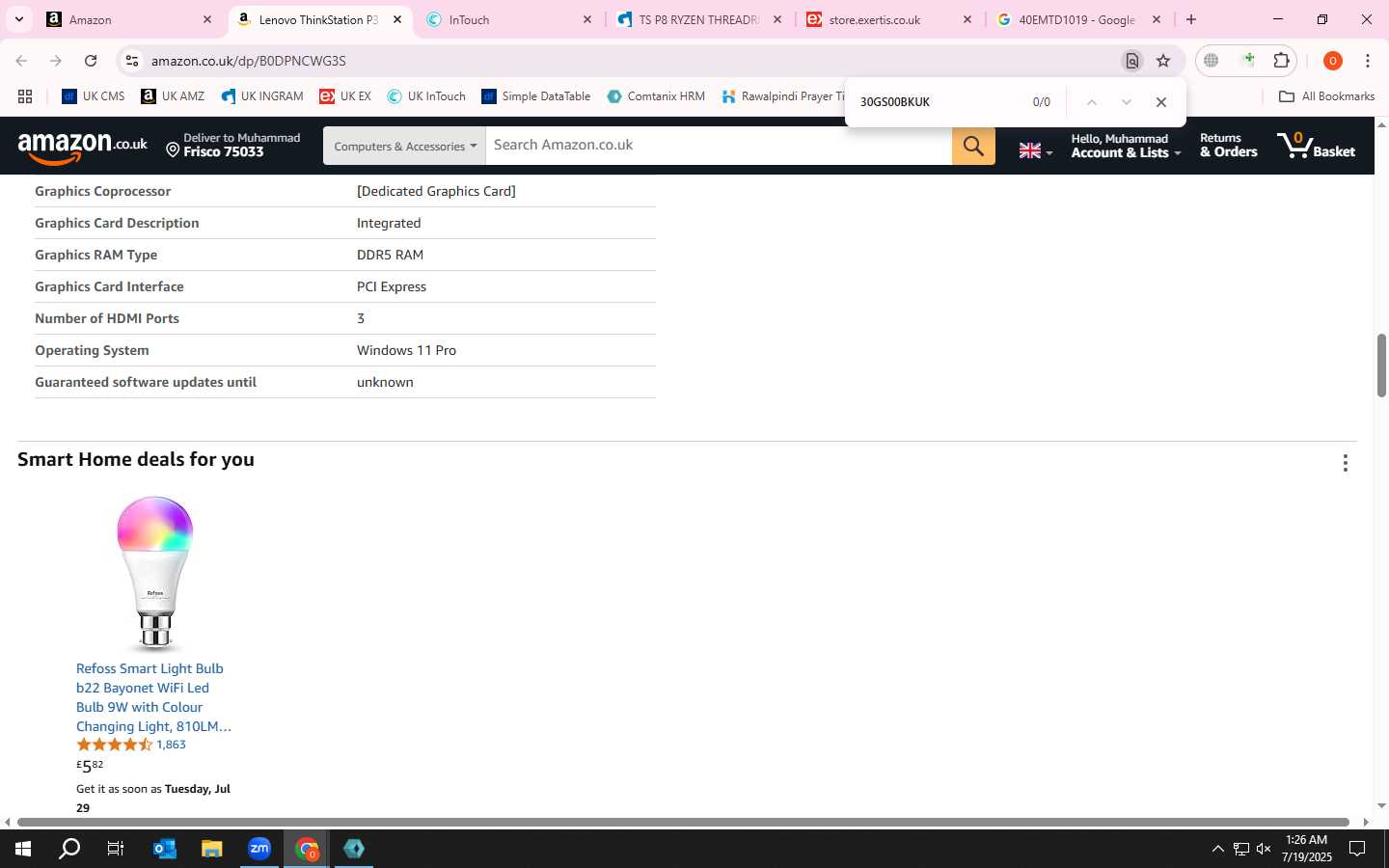Click the find-in-page icon in address bar
The width and height of the screenshot is (1389, 868).
click(1132, 61)
